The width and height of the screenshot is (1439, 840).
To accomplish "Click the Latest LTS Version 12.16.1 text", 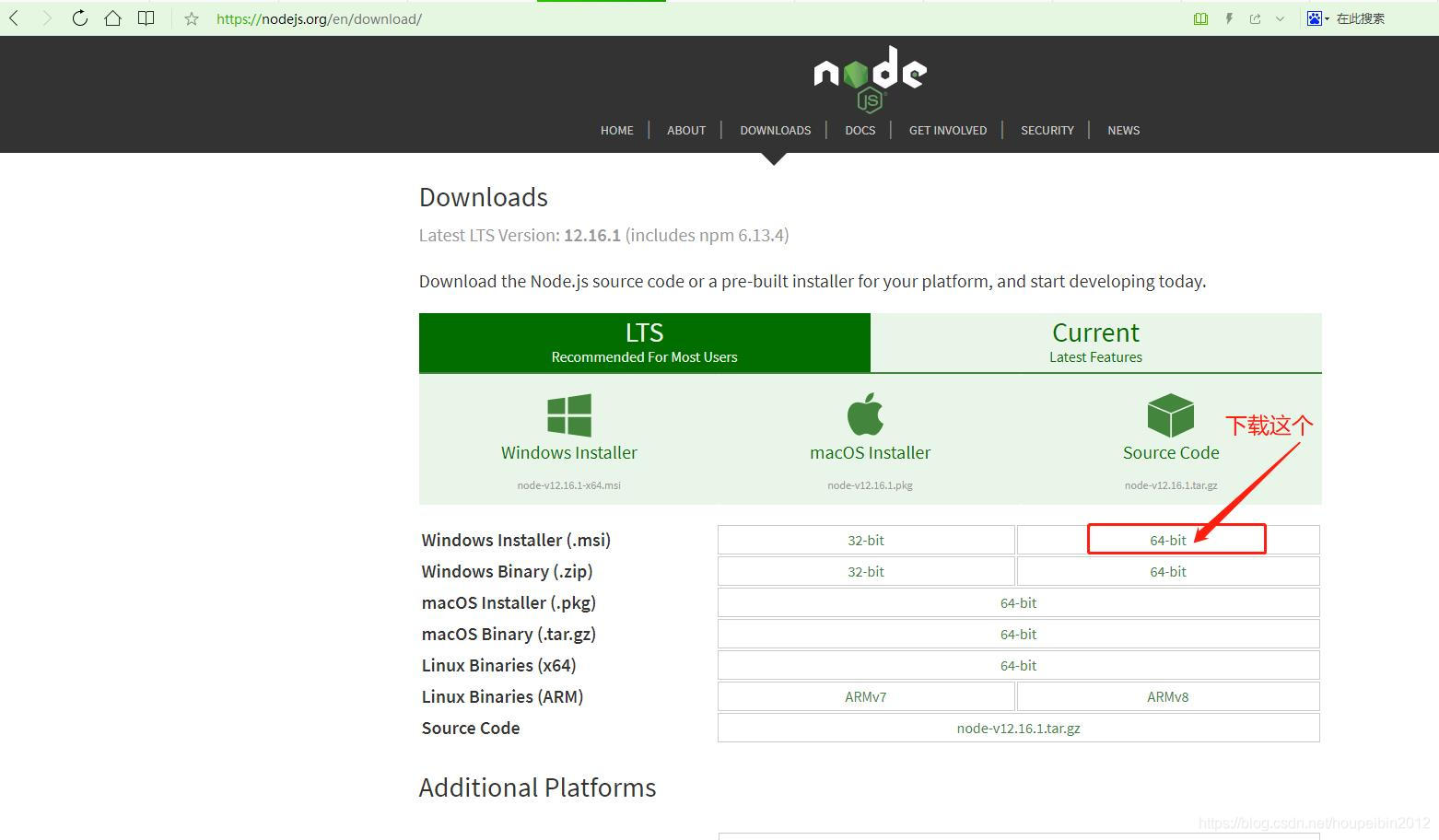I will [x=603, y=236].
